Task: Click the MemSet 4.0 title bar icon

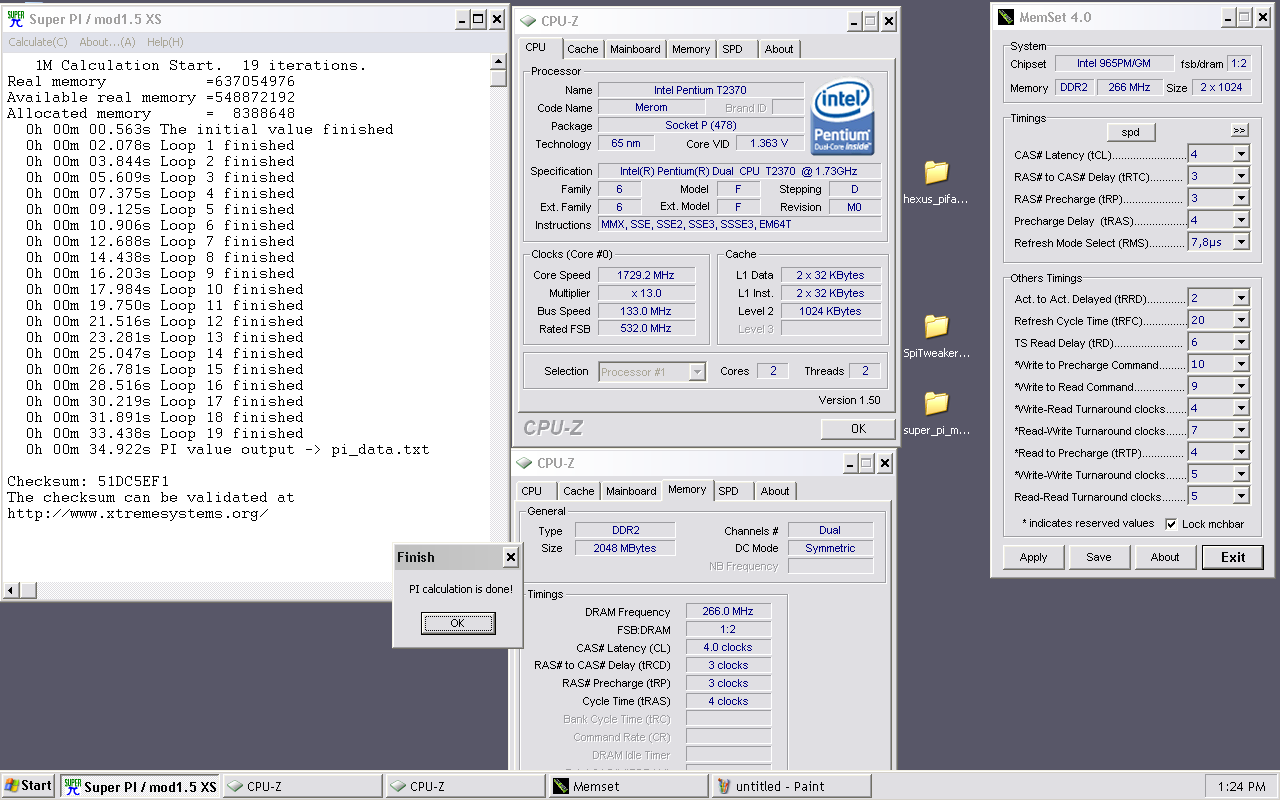Action: 1006,17
